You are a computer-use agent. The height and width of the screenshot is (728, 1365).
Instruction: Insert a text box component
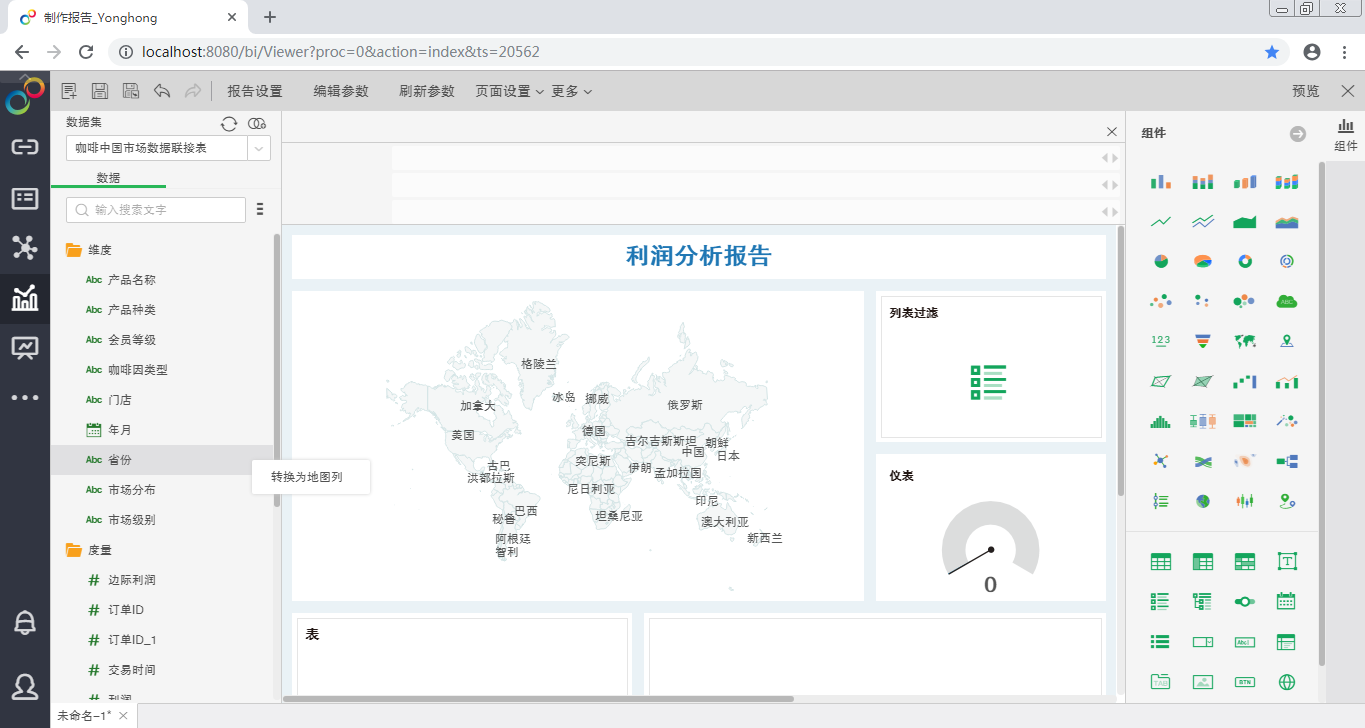tap(1287, 561)
